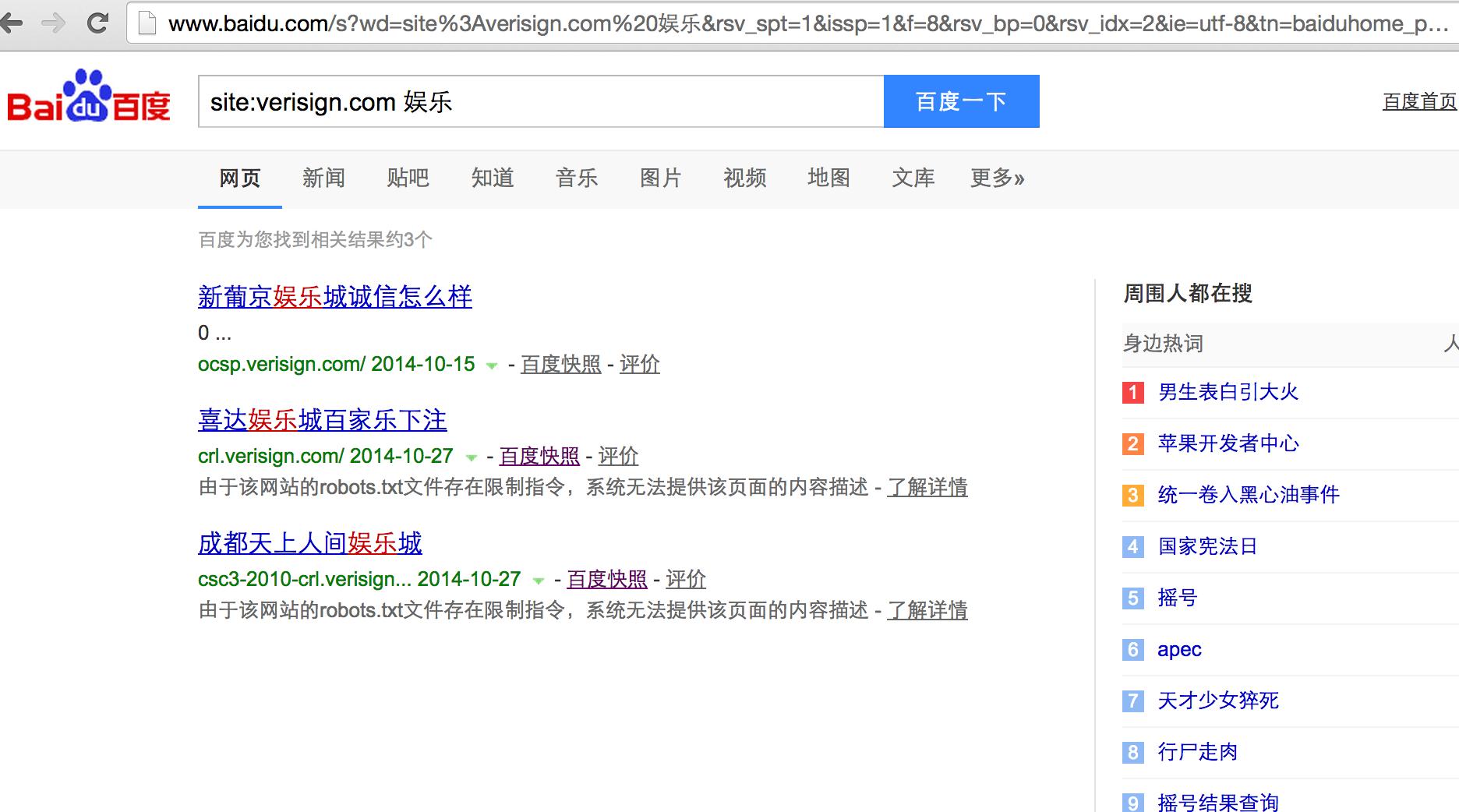
Task: Click the csc3-2010-crl.verisign... green URL
Action: tap(304, 579)
